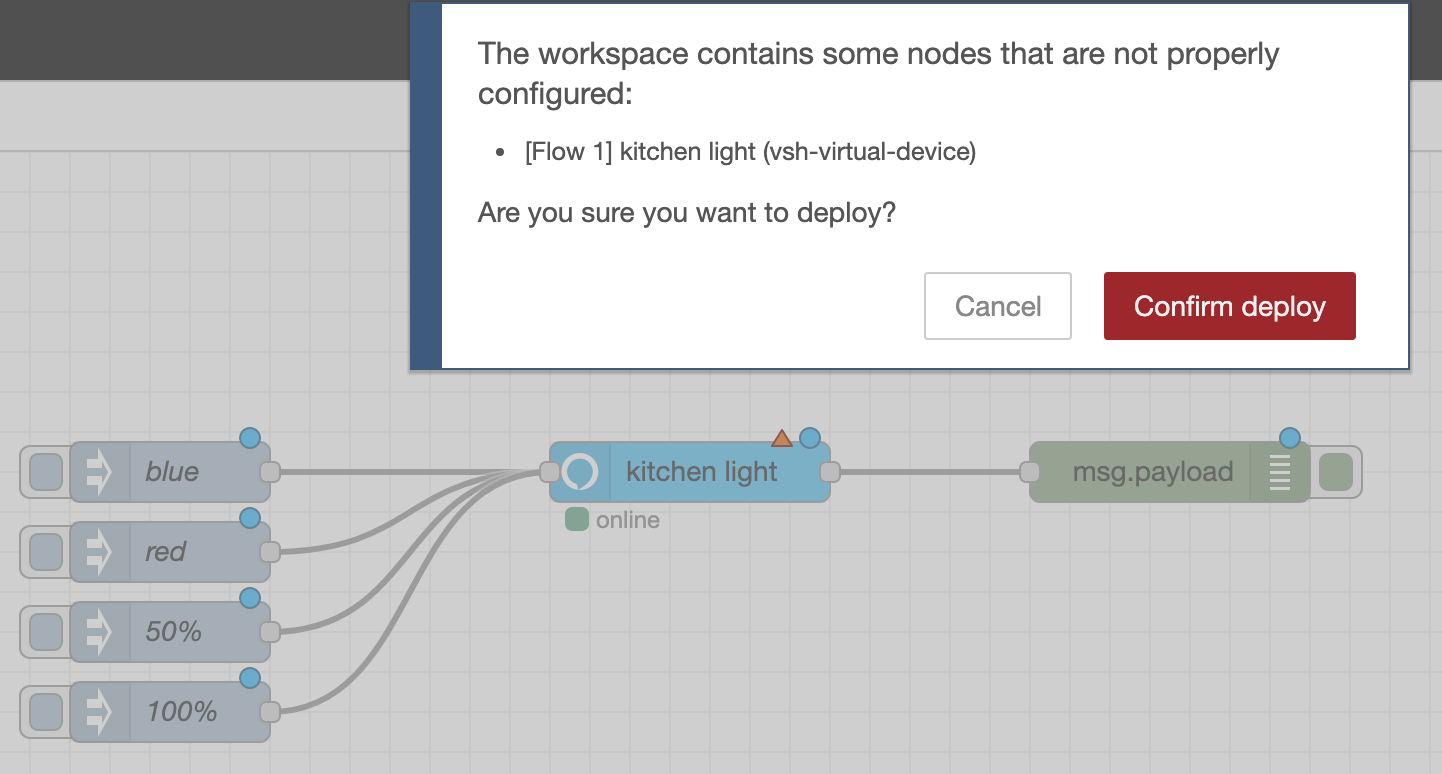Click the online status indicator below kitchen light
Image resolution: width=1442 pixels, height=774 pixels.
click(x=577, y=520)
